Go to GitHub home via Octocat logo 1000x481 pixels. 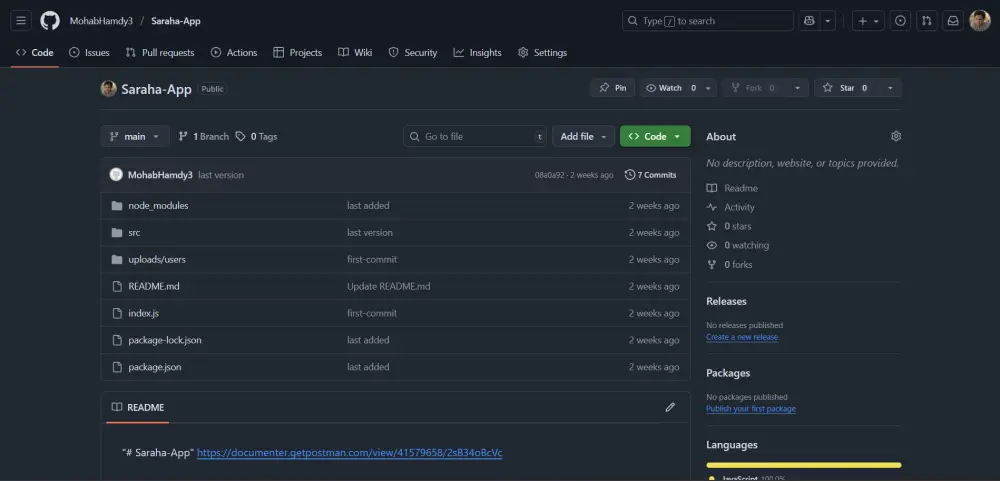[50, 20]
